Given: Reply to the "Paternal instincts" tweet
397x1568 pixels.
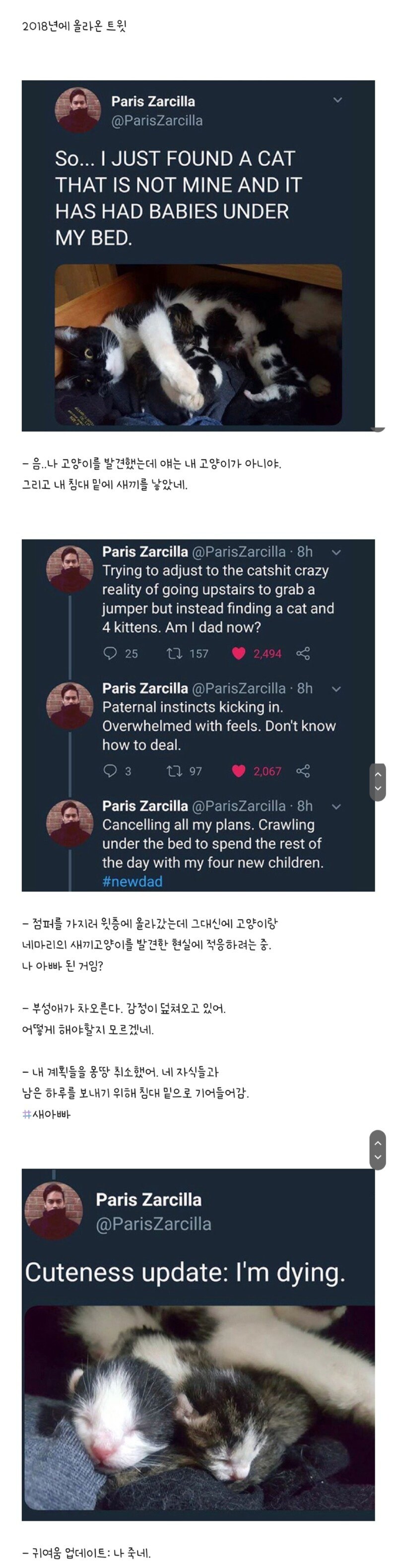Looking at the screenshot, I should point(110,771).
